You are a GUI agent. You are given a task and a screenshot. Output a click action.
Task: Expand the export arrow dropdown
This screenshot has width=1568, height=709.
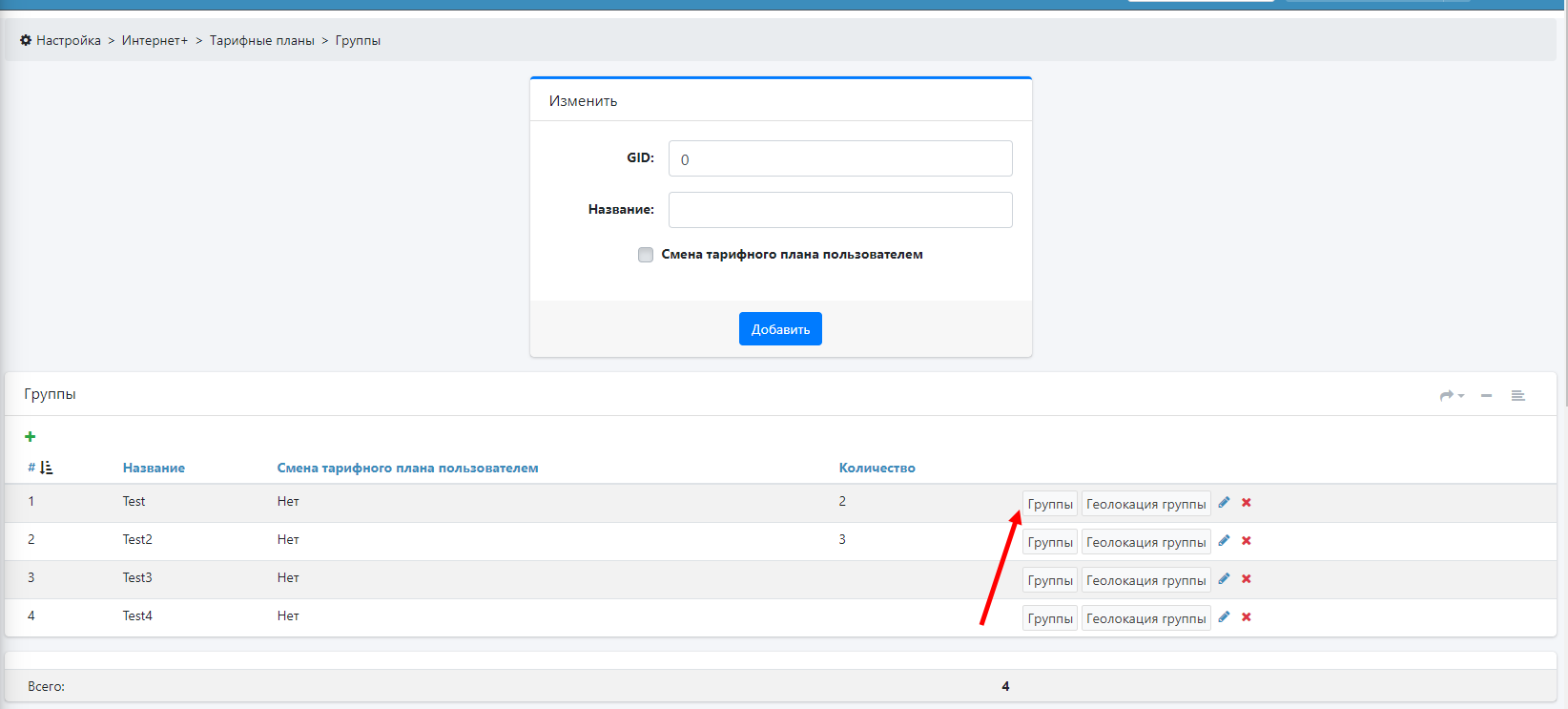tap(1452, 396)
